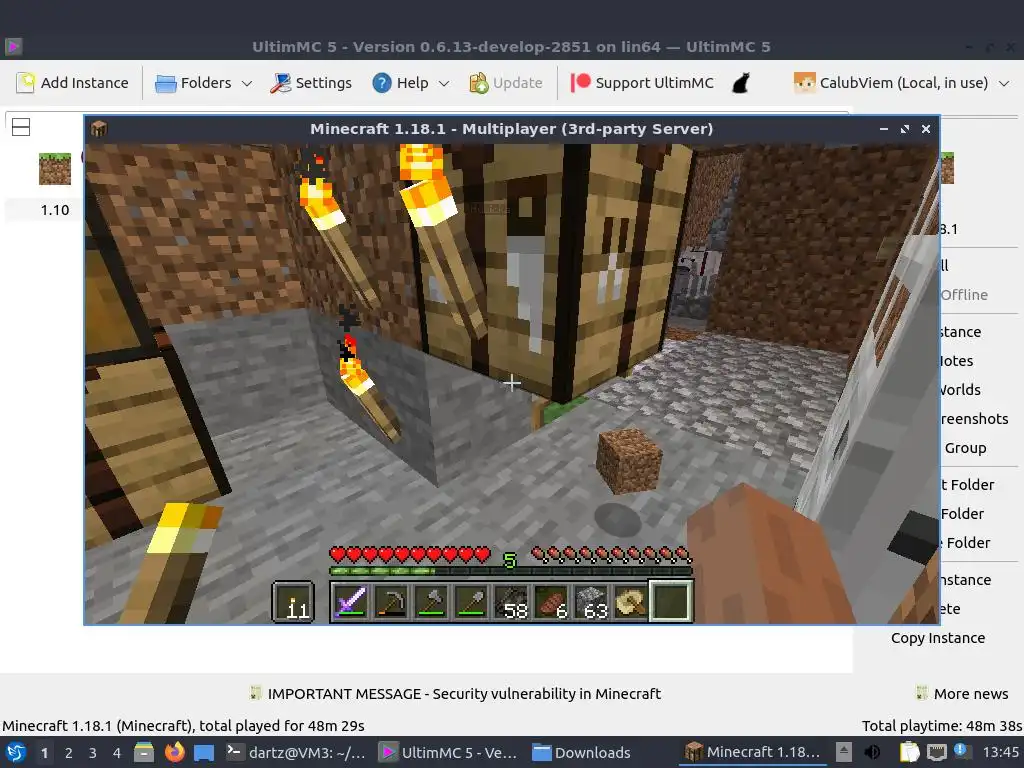Switch to Minecraft 1.18 taskbar item
Screen dimensions: 1024x768
(x=754, y=752)
